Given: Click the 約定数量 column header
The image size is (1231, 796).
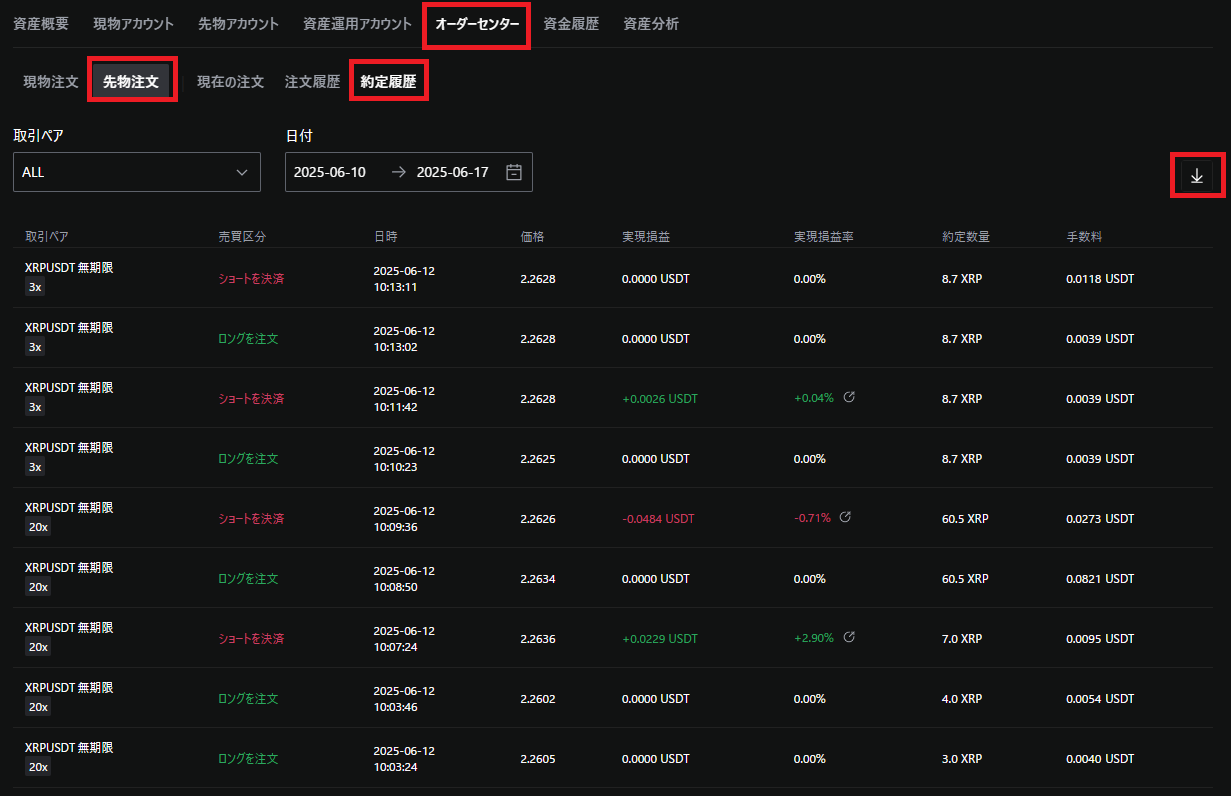Looking at the screenshot, I should tap(966, 237).
